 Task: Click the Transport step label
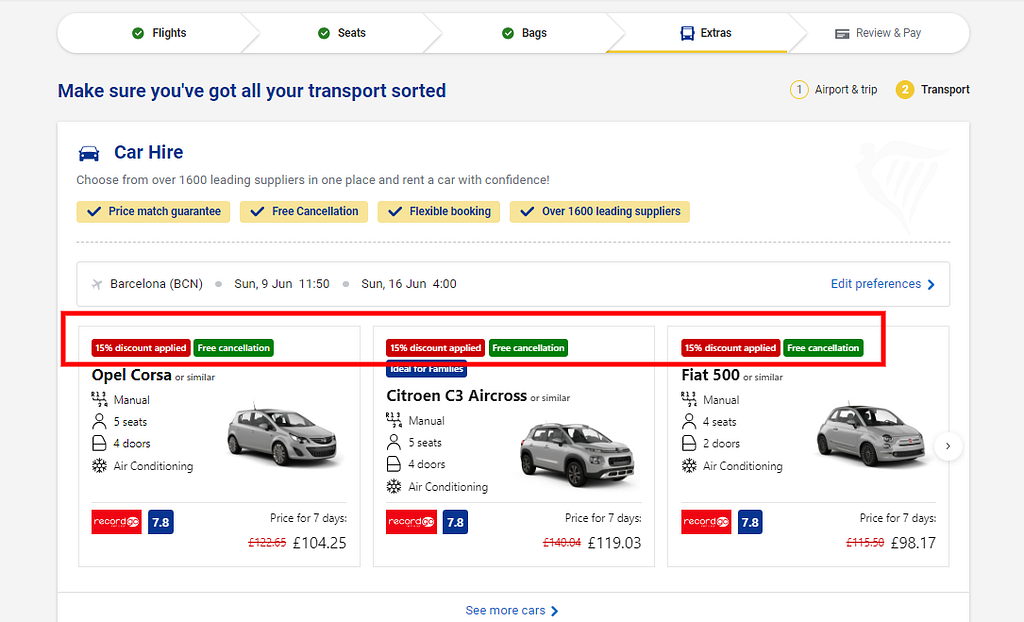[x=945, y=90]
